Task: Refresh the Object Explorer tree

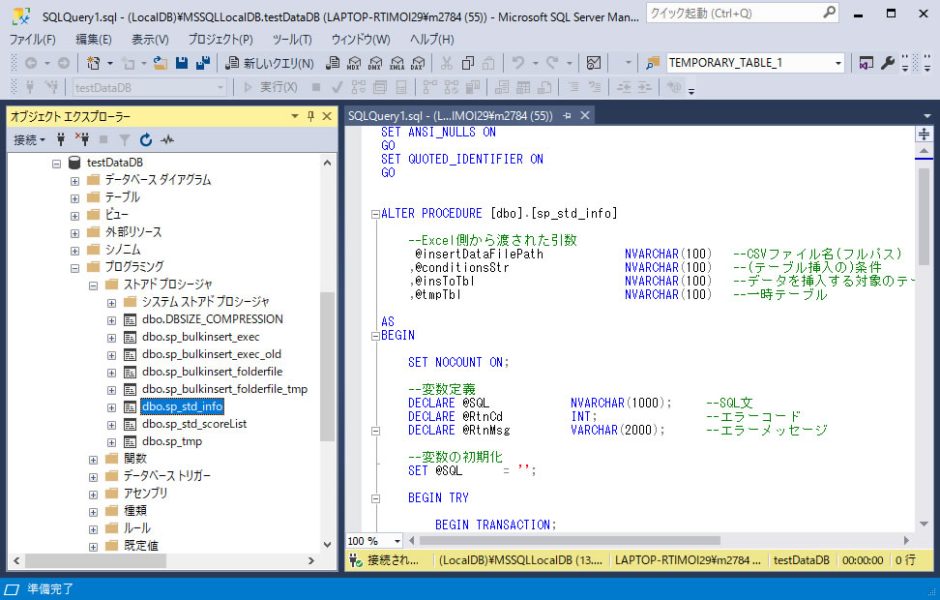Action: coord(145,137)
